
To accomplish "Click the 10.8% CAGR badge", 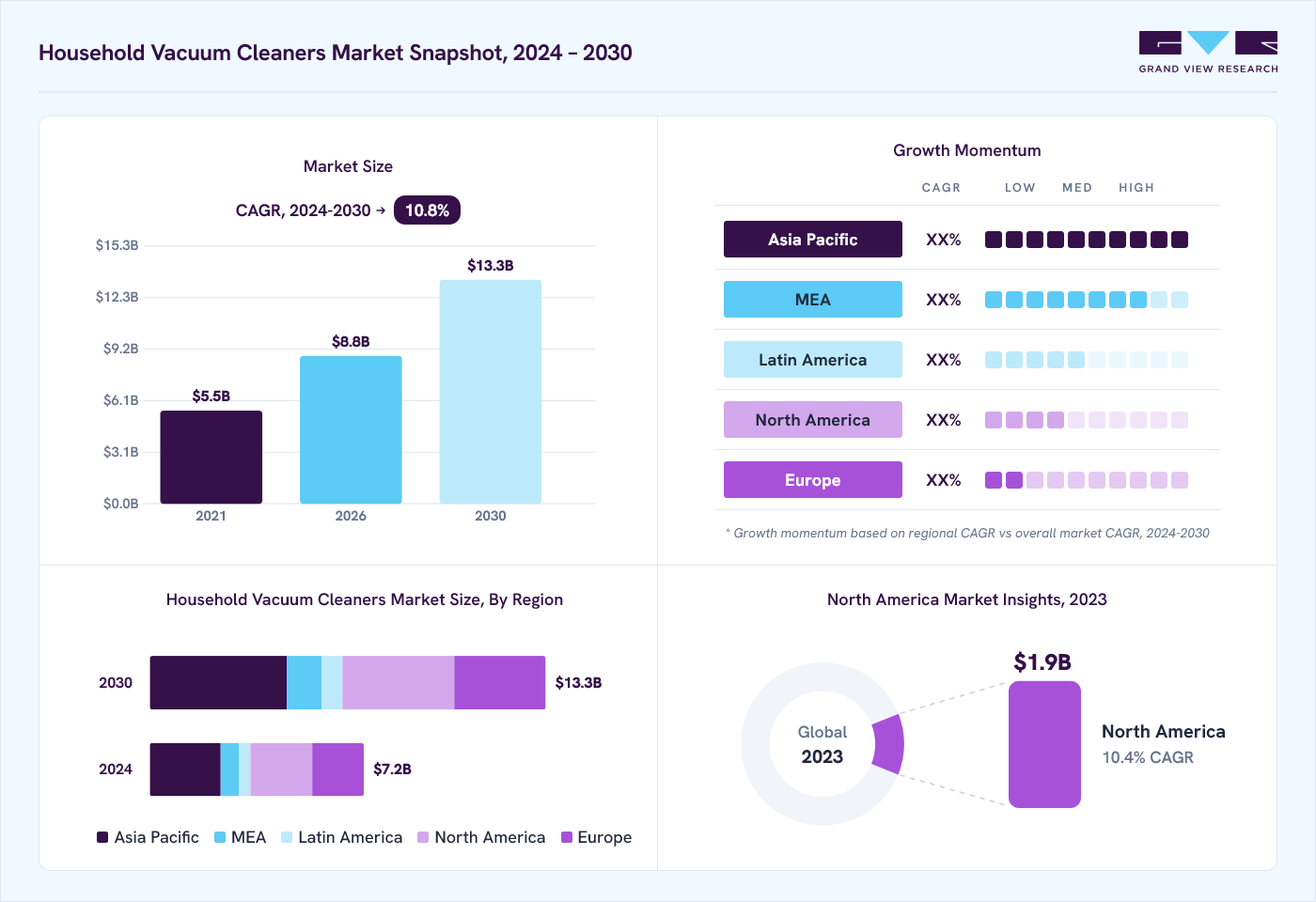I will [x=427, y=210].
